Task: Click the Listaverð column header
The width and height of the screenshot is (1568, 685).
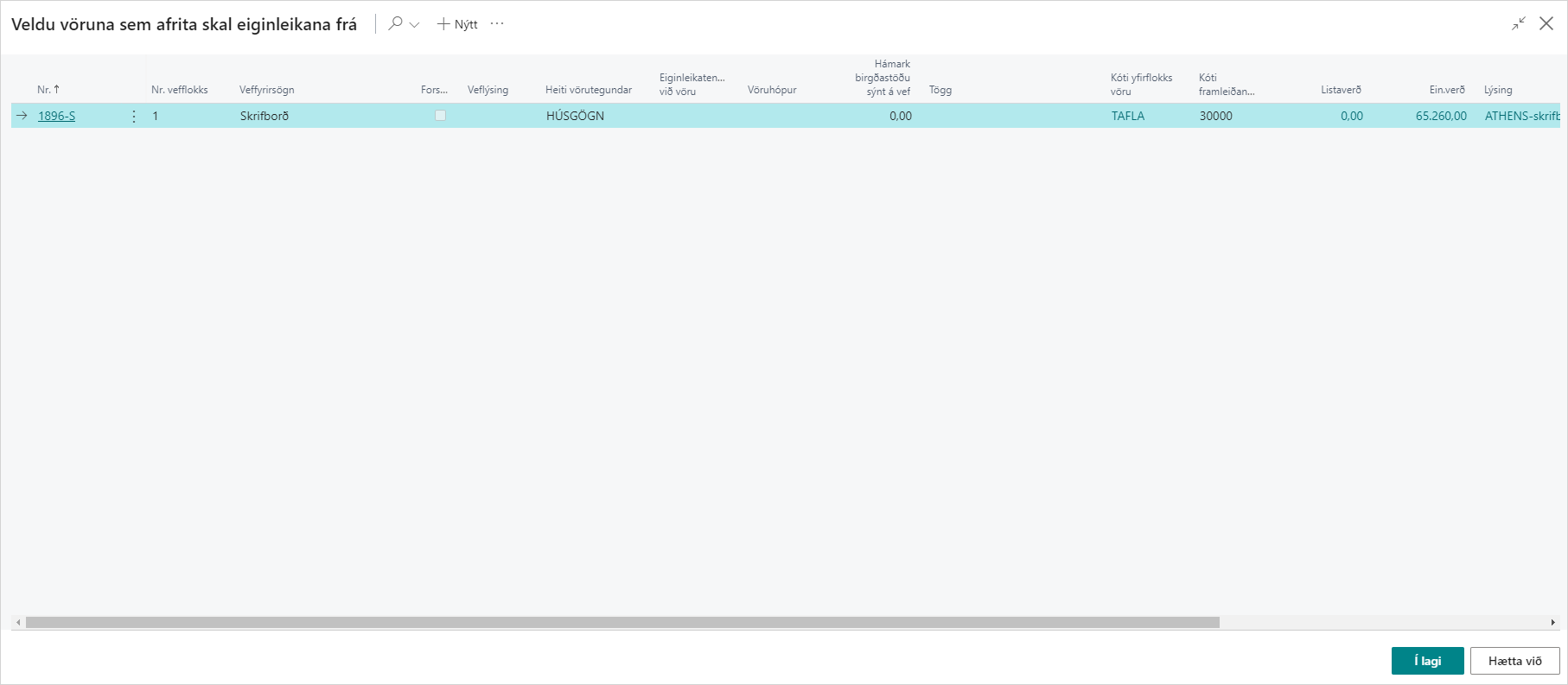Action: coord(1340,90)
